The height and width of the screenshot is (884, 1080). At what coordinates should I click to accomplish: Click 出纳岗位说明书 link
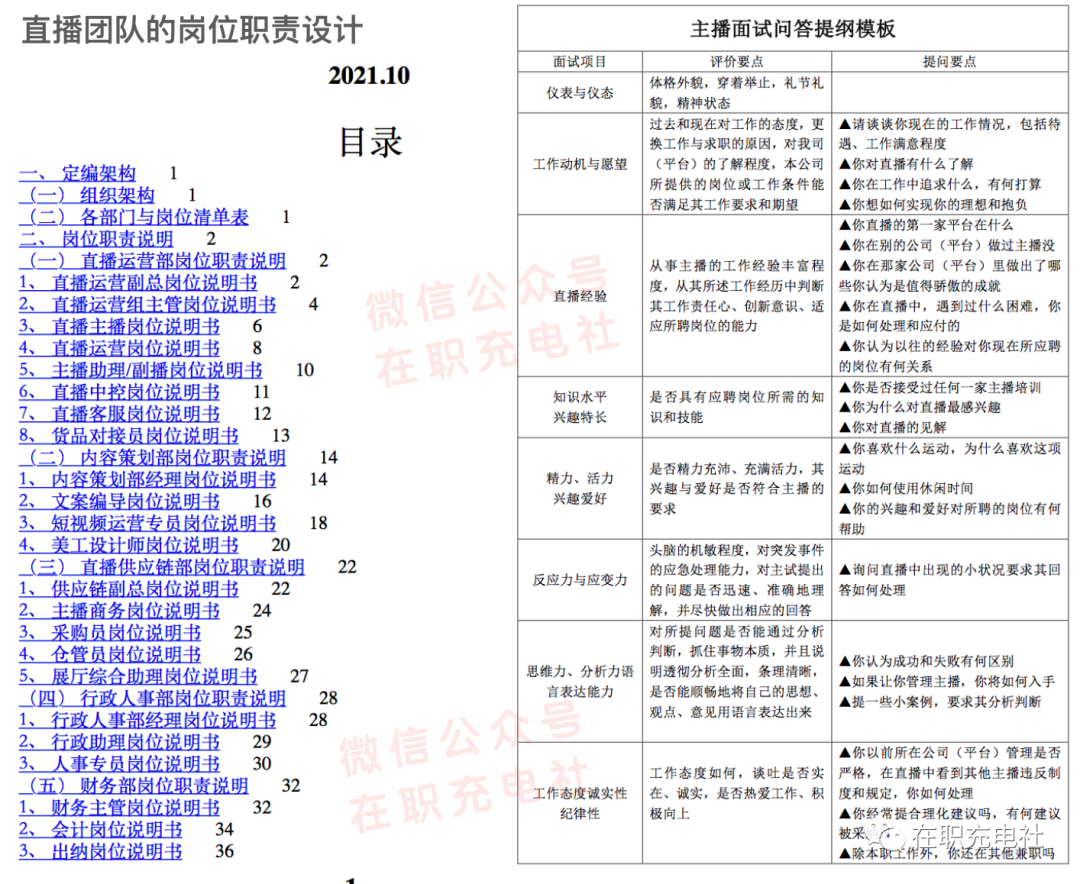tap(101, 852)
